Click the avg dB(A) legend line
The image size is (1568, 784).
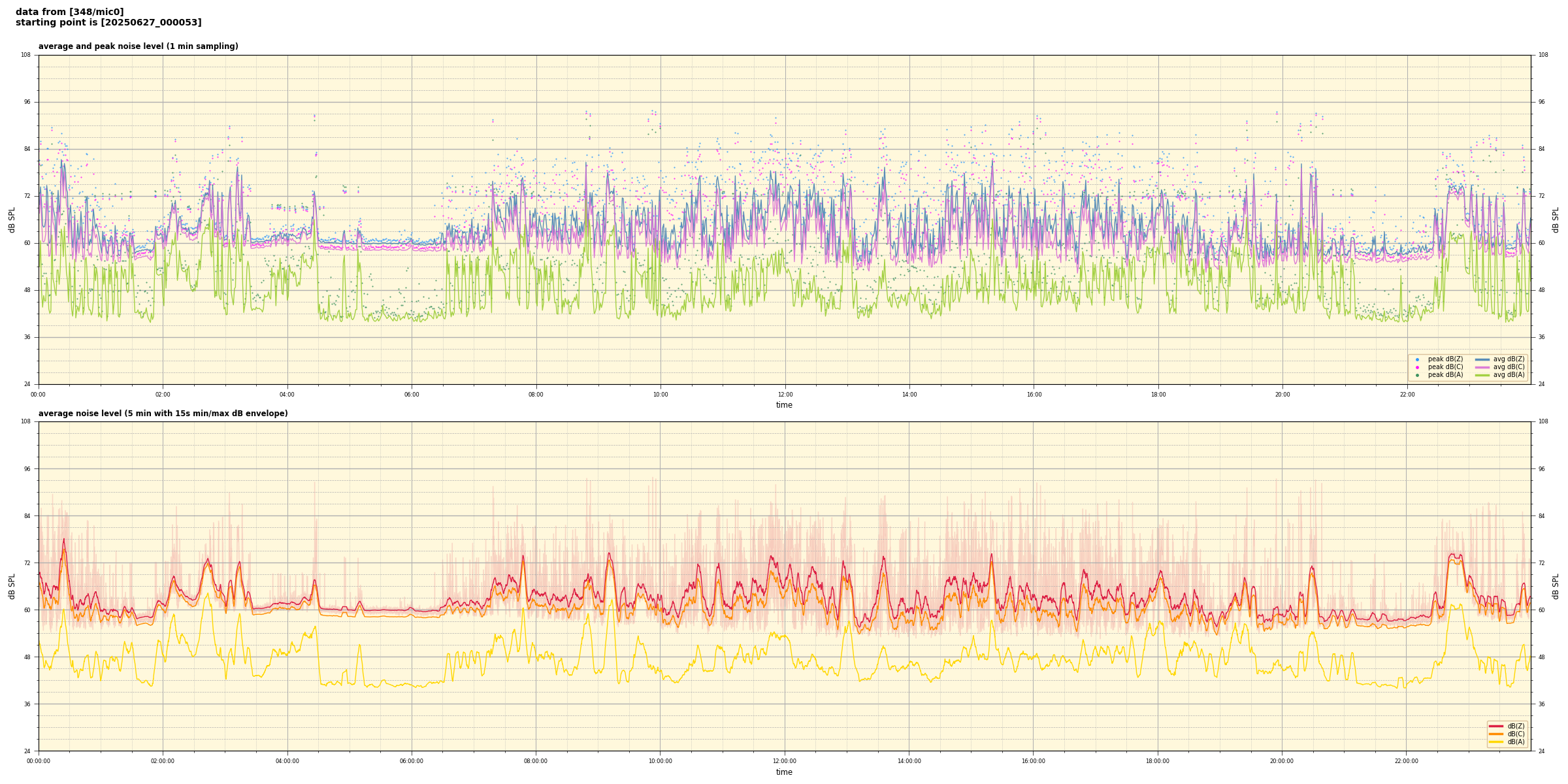click(x=1482, y=375)
